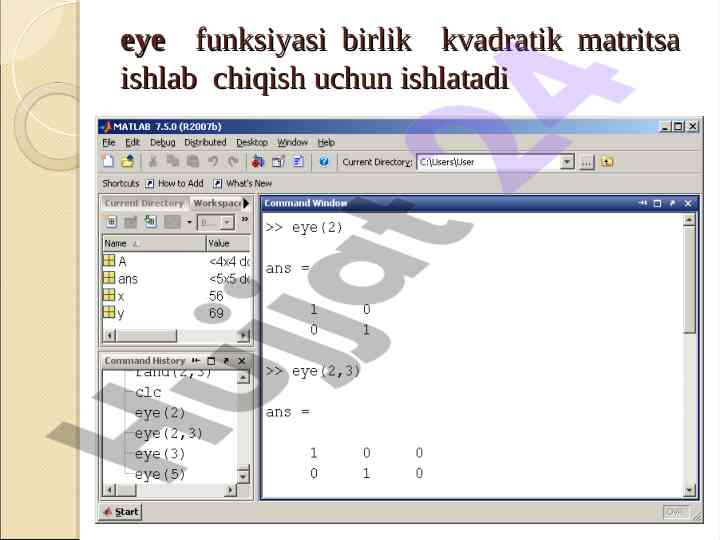Click the What's New shortcut

tap(242, 183)
